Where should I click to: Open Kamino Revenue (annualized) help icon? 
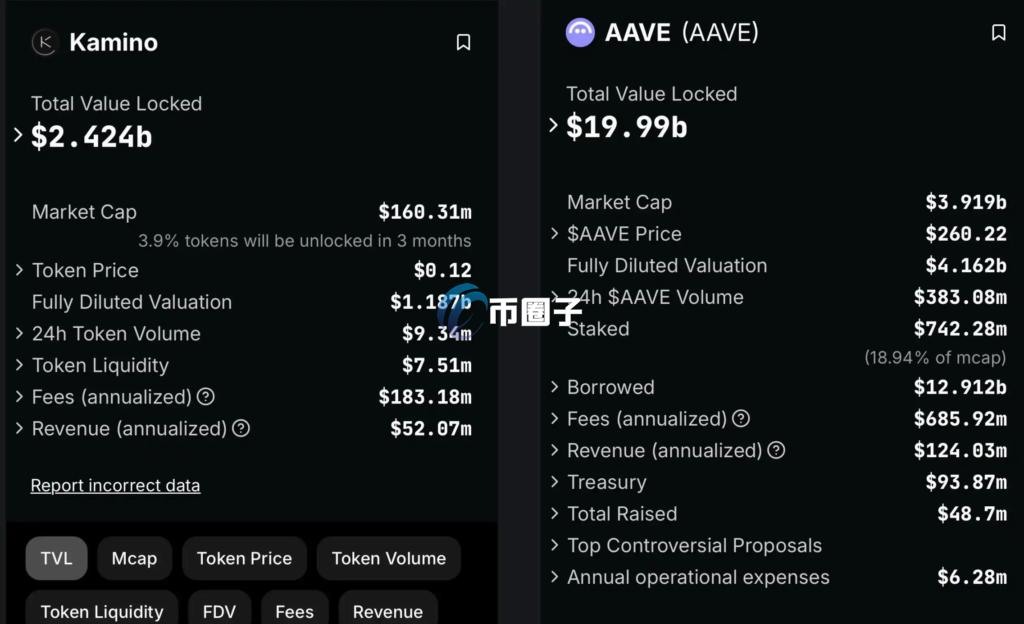pyautogui.click(x=241, y=429)
